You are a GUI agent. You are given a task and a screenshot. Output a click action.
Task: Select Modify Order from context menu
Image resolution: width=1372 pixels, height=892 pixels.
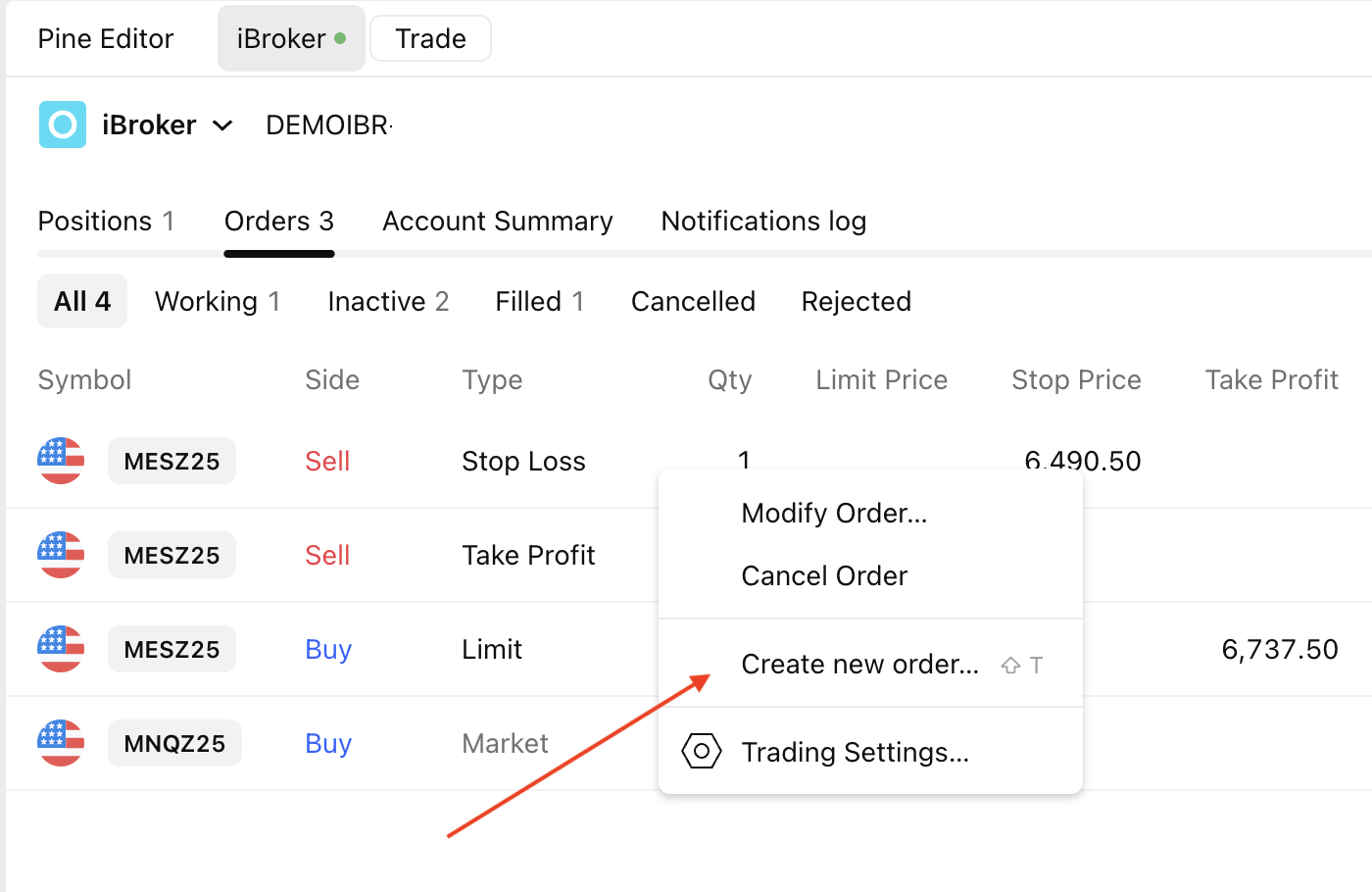tap(834, 514)
